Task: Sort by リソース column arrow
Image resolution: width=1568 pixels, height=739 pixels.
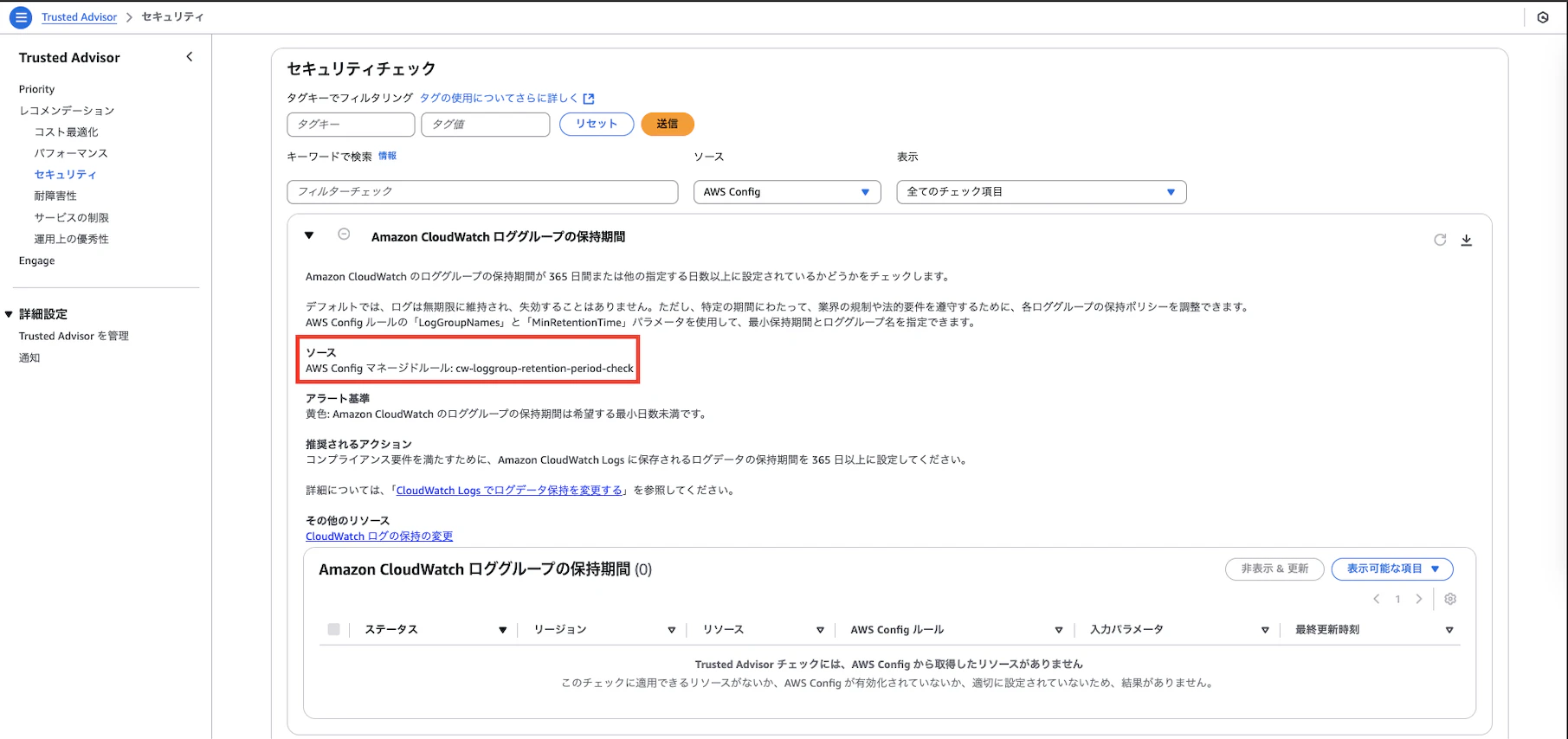Action: pyautogui.click(x=820, y=630)
